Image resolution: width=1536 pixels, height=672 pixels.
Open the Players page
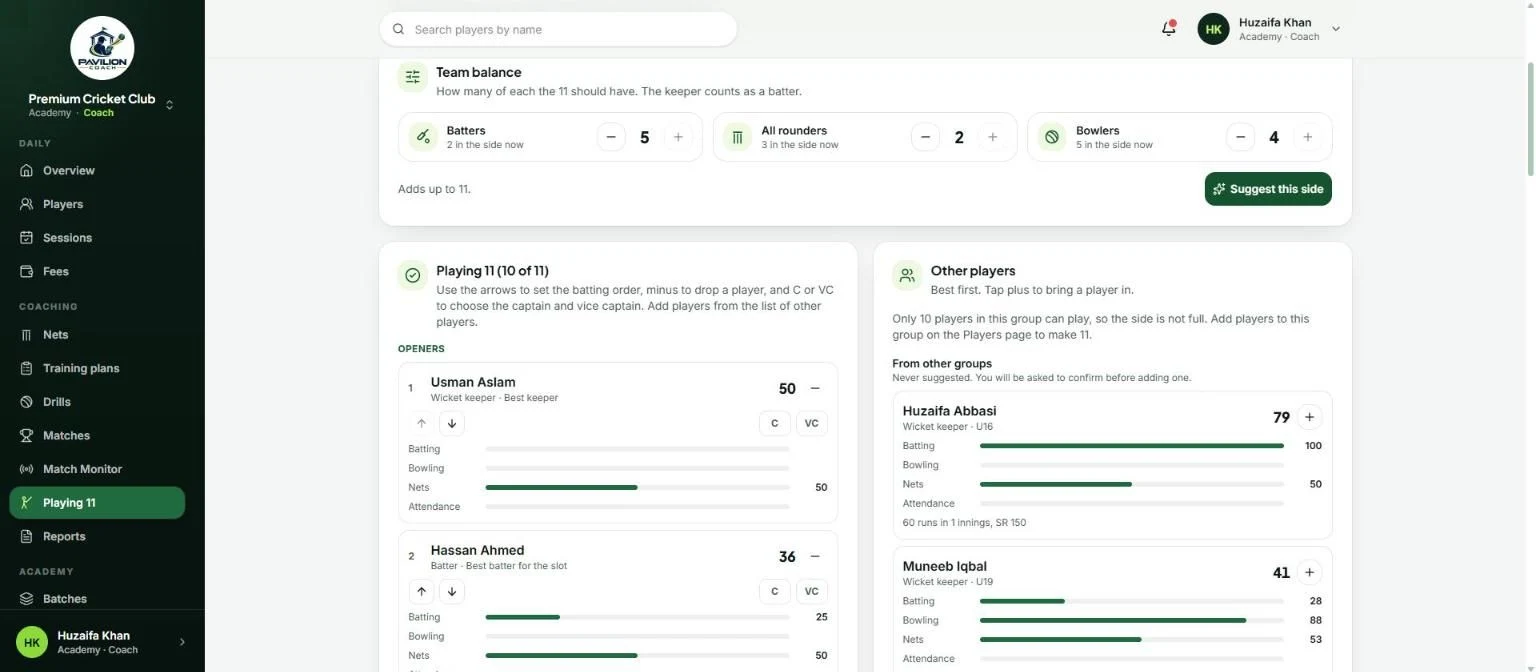pos(97,204)
